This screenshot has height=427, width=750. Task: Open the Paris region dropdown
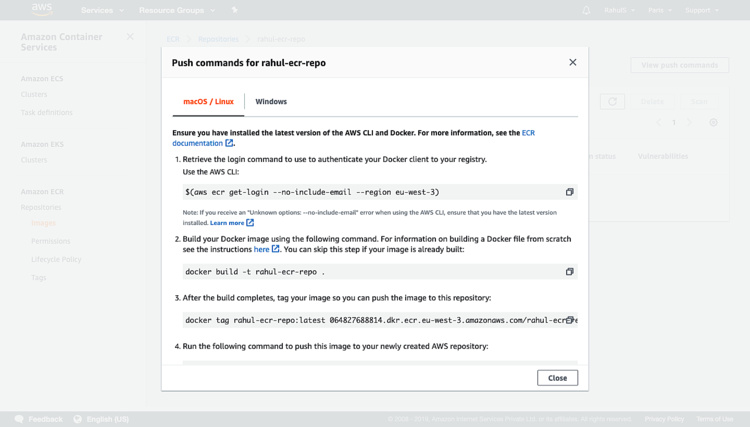click(x=660, y=10)
